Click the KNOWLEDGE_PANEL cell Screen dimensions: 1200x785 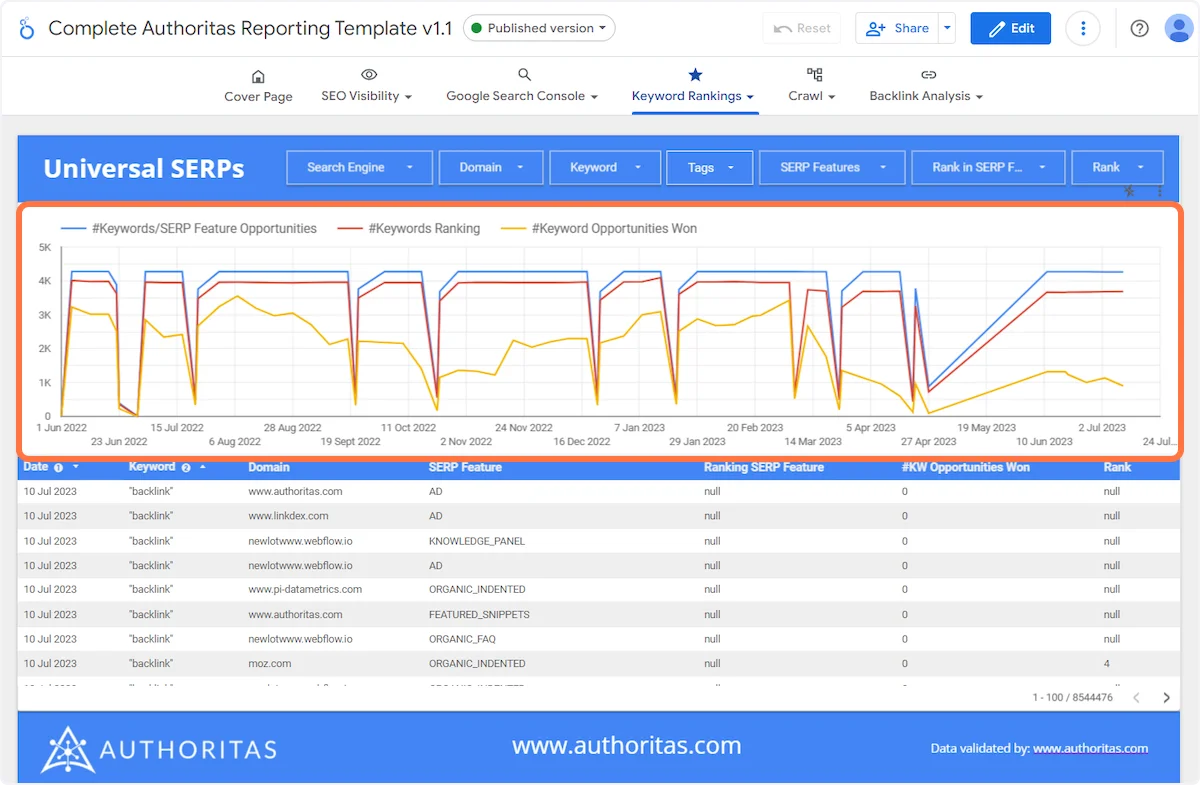(x=477, y=541)
